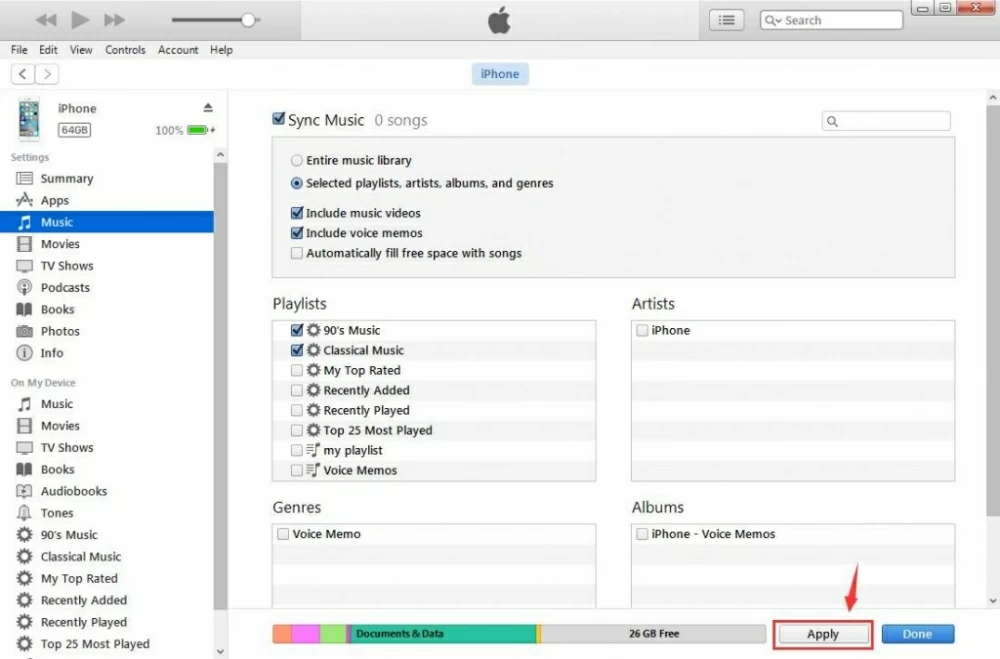The width and height of the screenshot is (1000, 659).
Task: Click the Apply button
Action: [823, 634]
